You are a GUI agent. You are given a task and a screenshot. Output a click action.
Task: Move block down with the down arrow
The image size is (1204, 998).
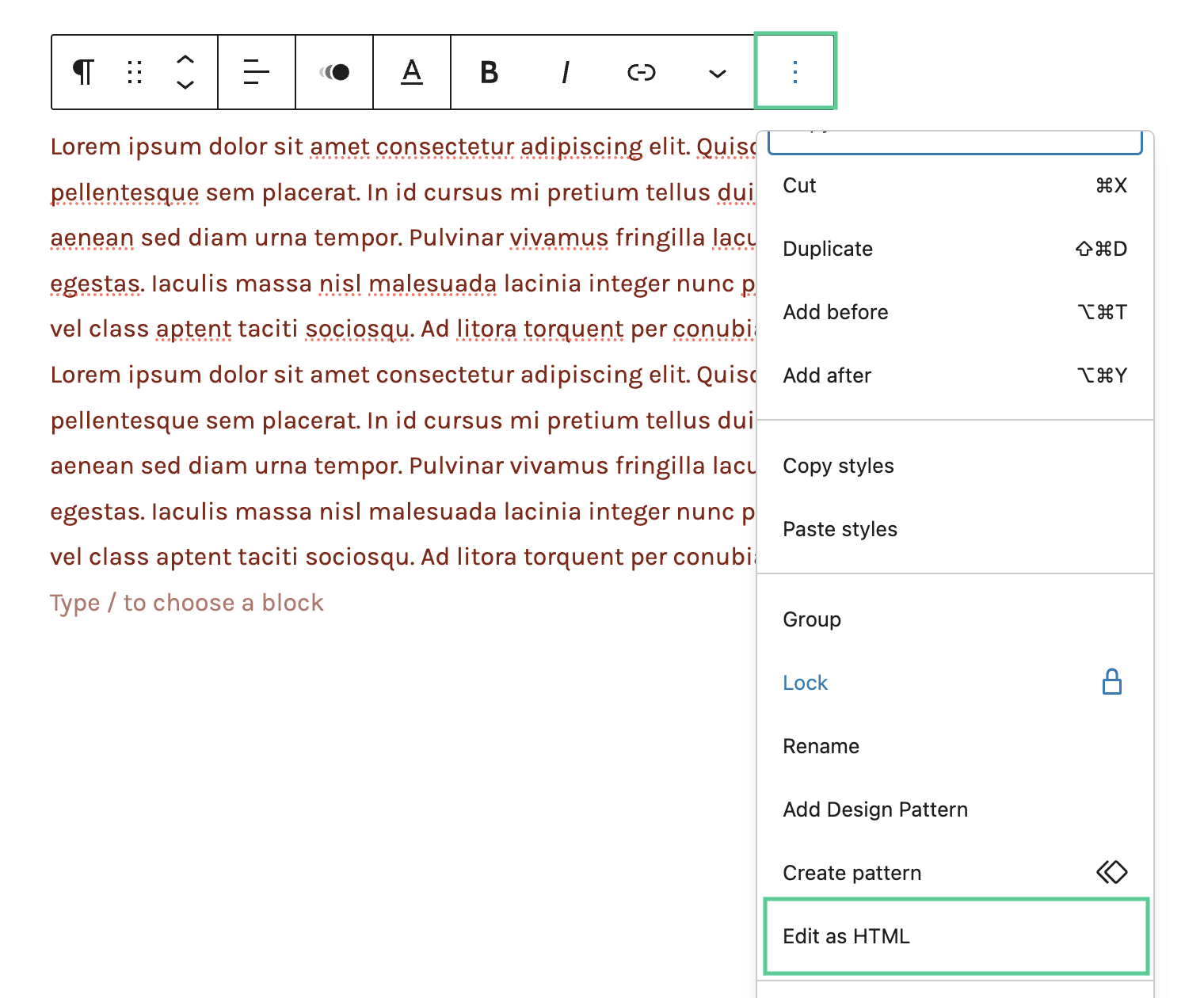click(185, 85)
